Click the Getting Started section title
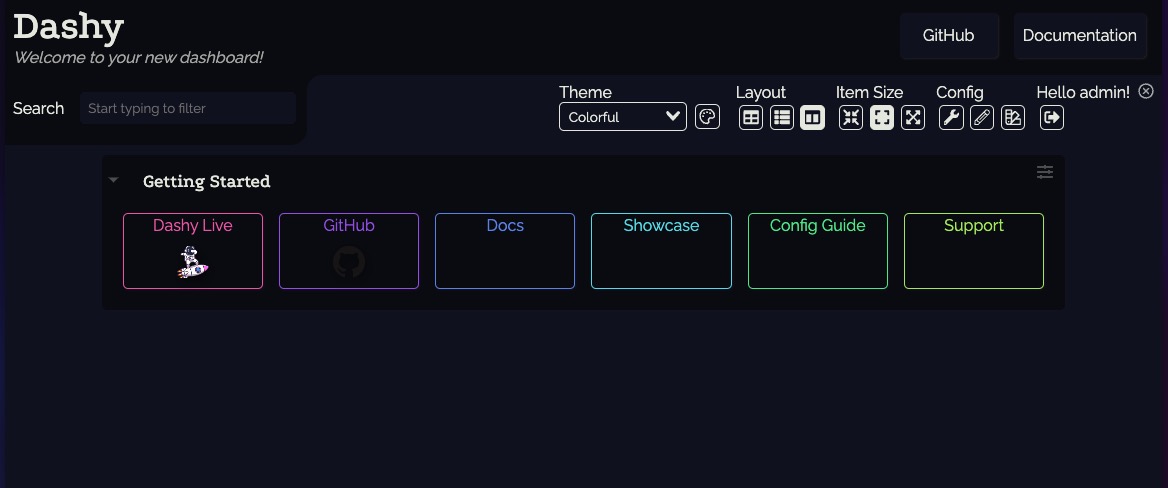Screen dimensions: 1168x488 [206, 181]
